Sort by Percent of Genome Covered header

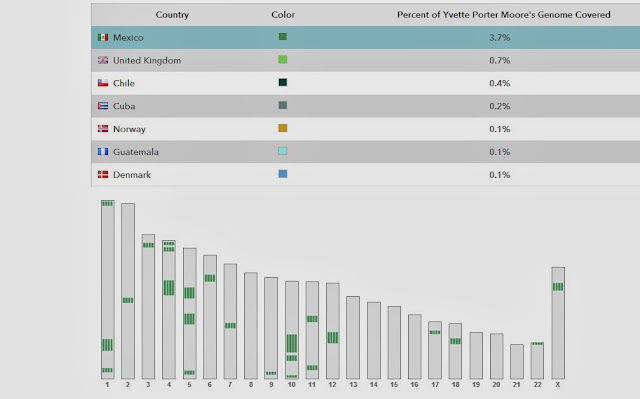pyautogui.click(x=504, y=15)
